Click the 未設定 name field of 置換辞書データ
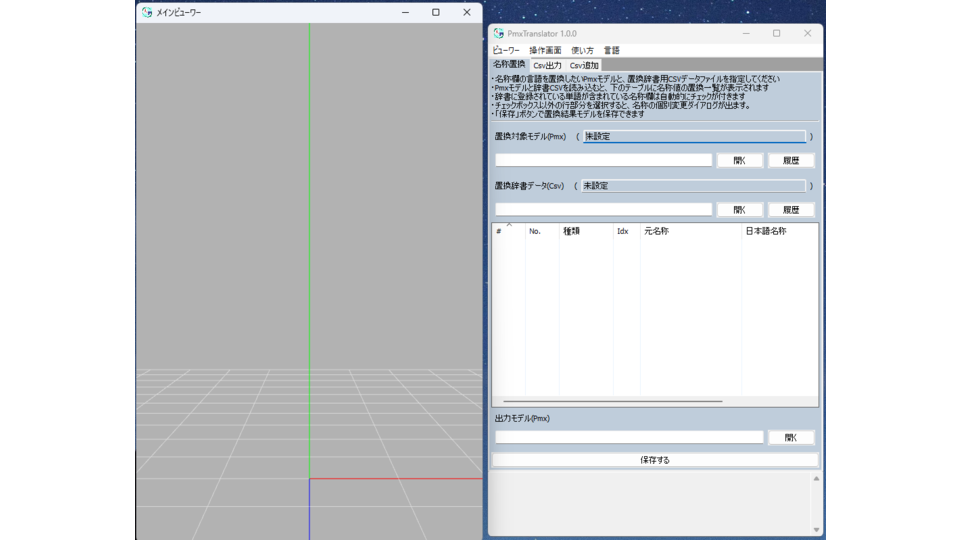 pyautogui.click(x=693, y=186)
